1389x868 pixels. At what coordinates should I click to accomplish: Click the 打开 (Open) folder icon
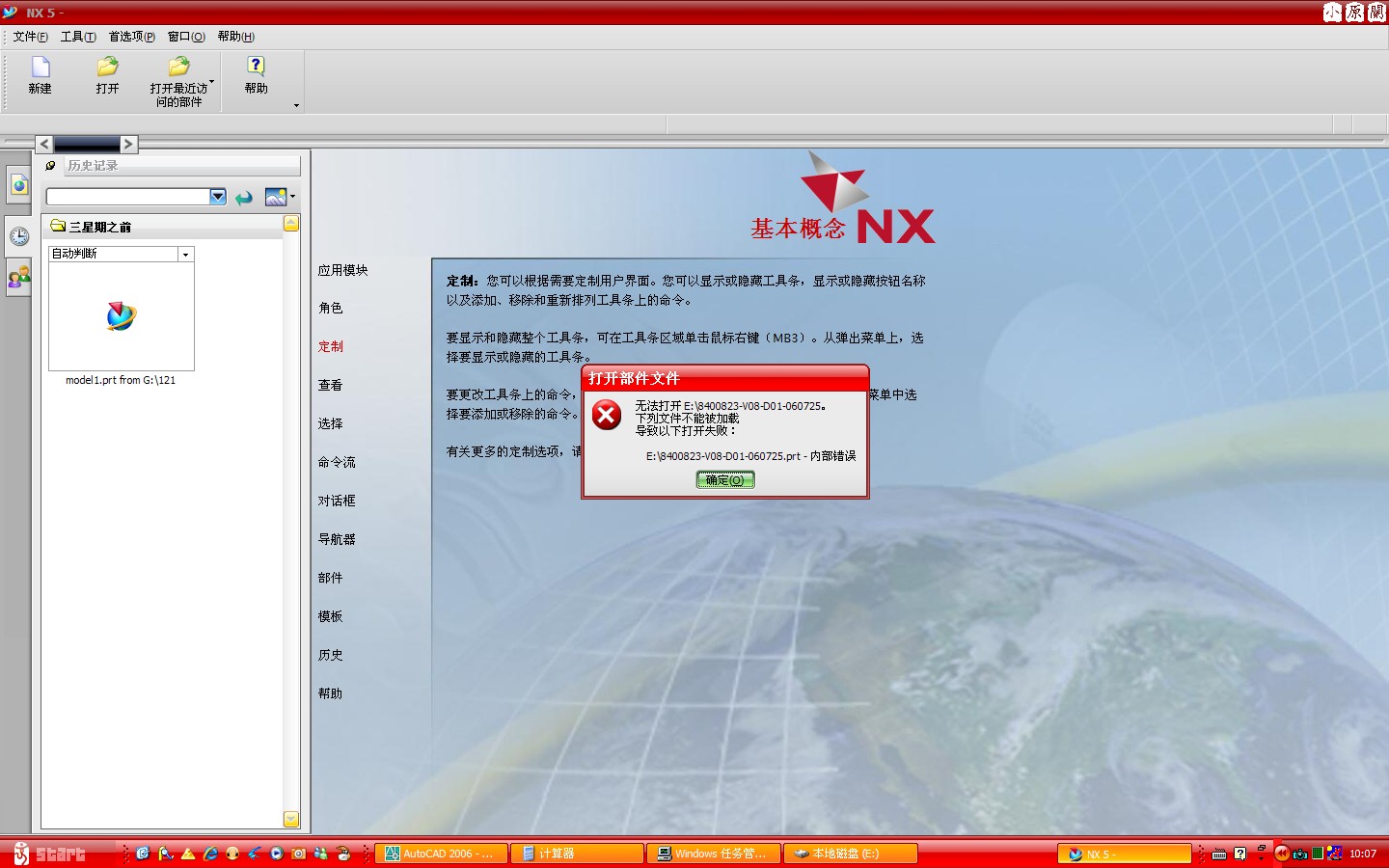(107, 67)
